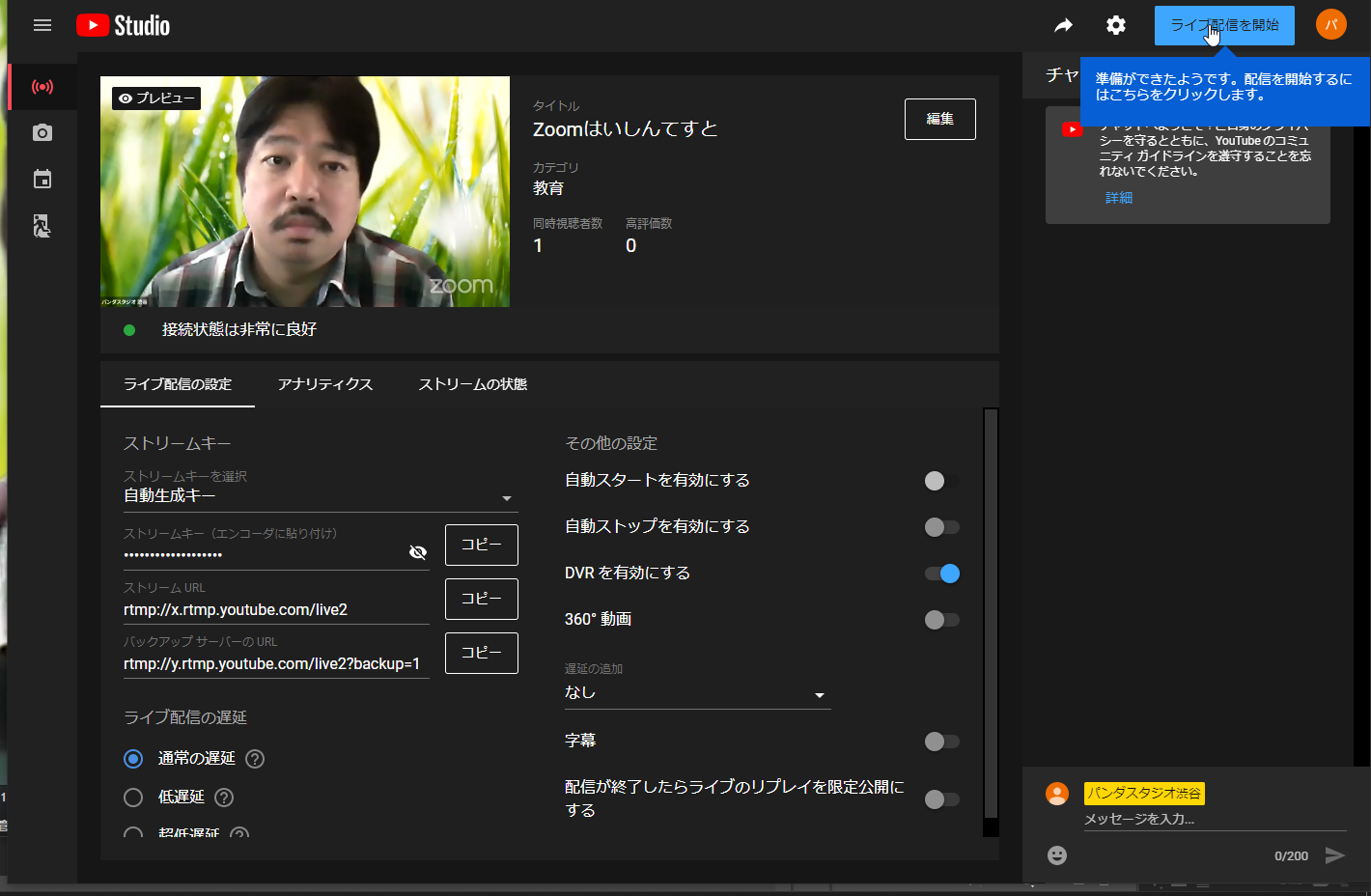The width and height of the screenshot is (1371, 896).
Task: Copy the ストリーム URL with コピー button
Action: (482, 599)
